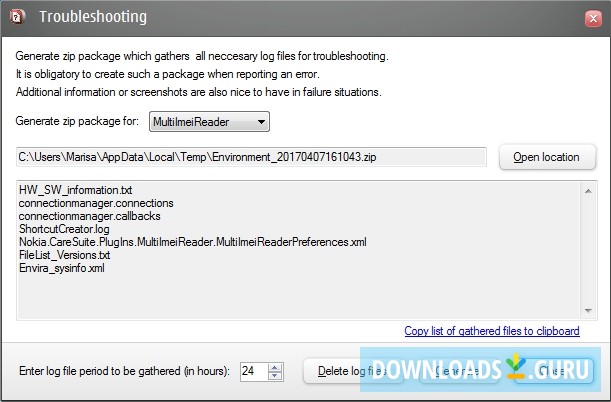Click the zip file path field
This screenshot has width=611, height=402.
click(x=251, y=157)
